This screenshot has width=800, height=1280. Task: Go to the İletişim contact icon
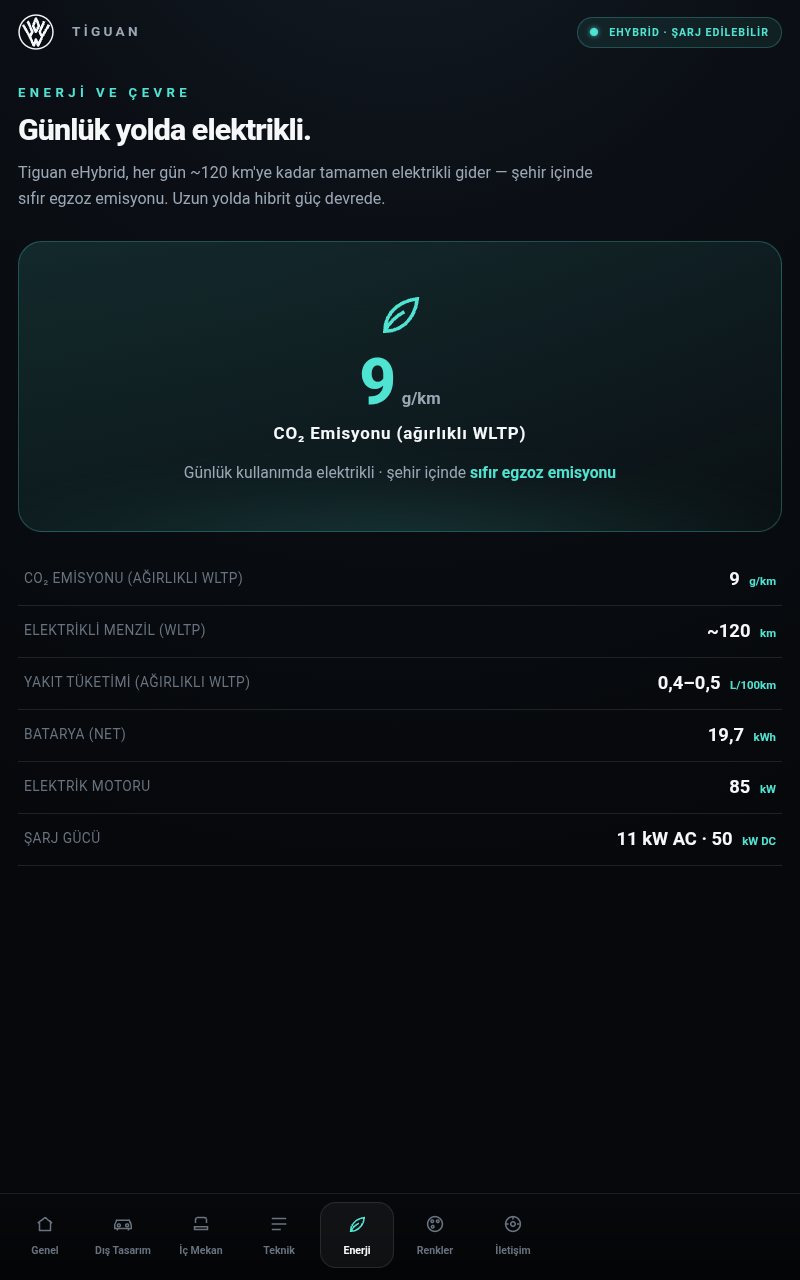(513, 1224)
